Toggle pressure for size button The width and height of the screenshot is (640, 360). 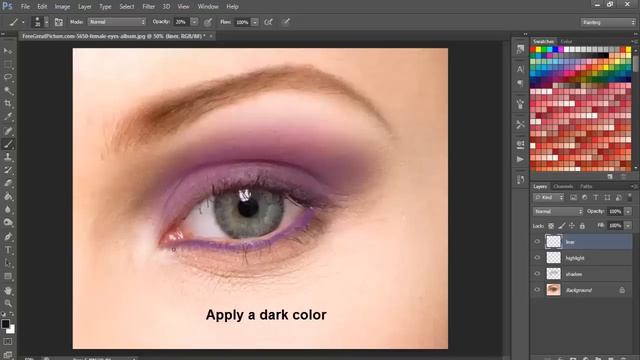tap(286, 22)
